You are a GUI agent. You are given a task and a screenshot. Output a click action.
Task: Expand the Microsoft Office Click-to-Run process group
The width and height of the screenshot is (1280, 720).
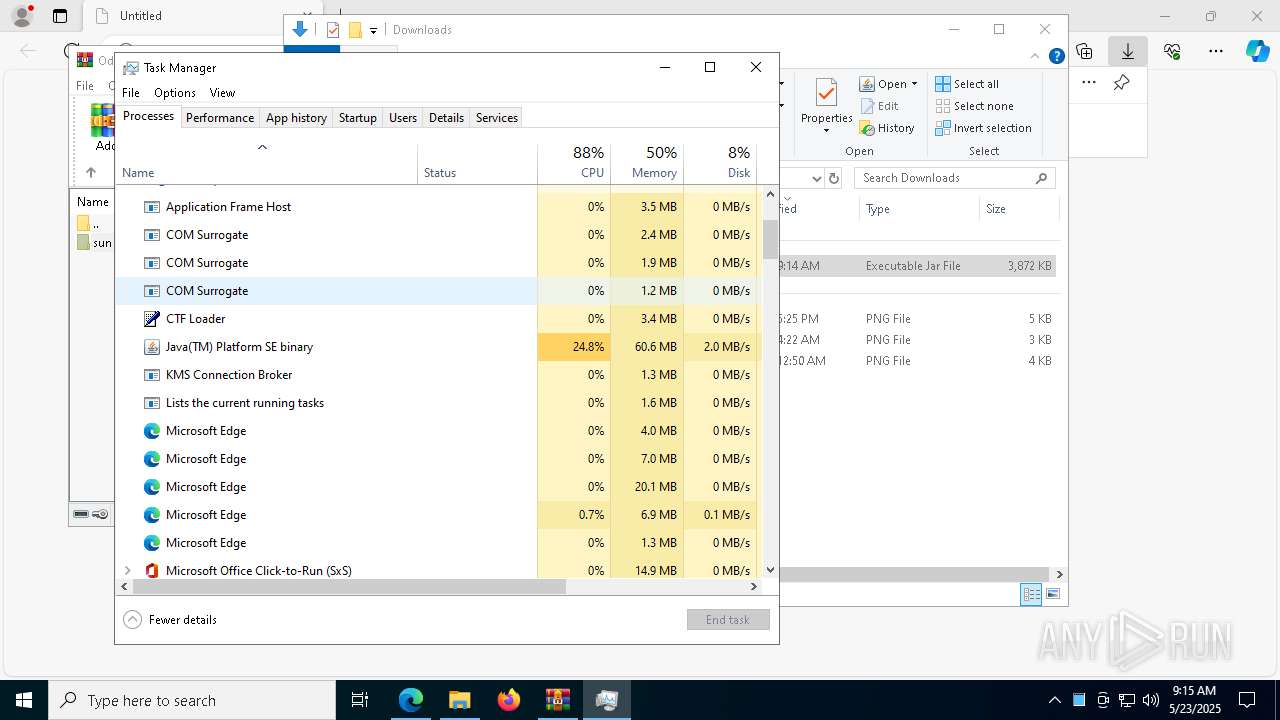pyautogui.click(x=127, y=571)
